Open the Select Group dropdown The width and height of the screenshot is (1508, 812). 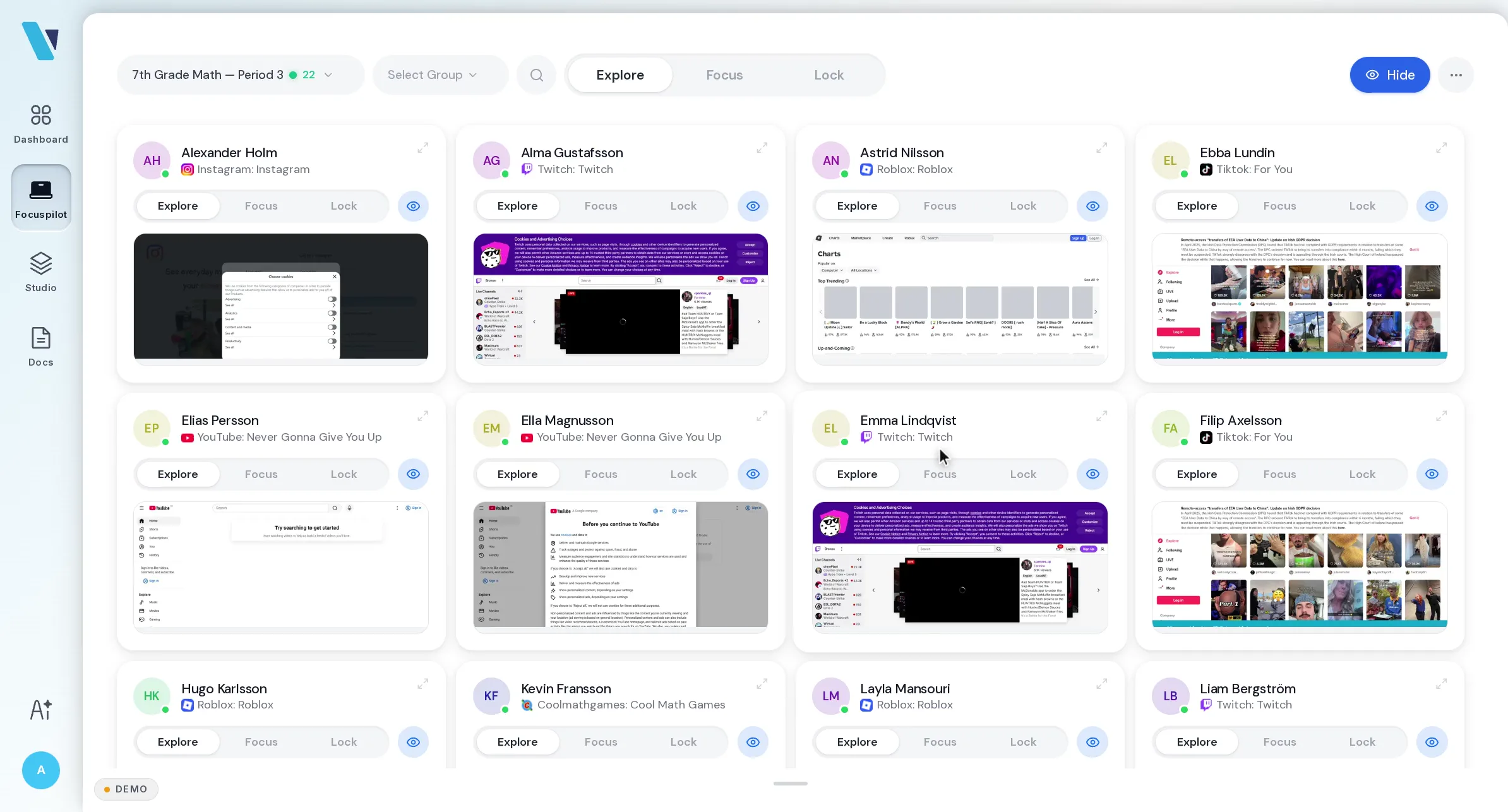[x=440, y=75]
